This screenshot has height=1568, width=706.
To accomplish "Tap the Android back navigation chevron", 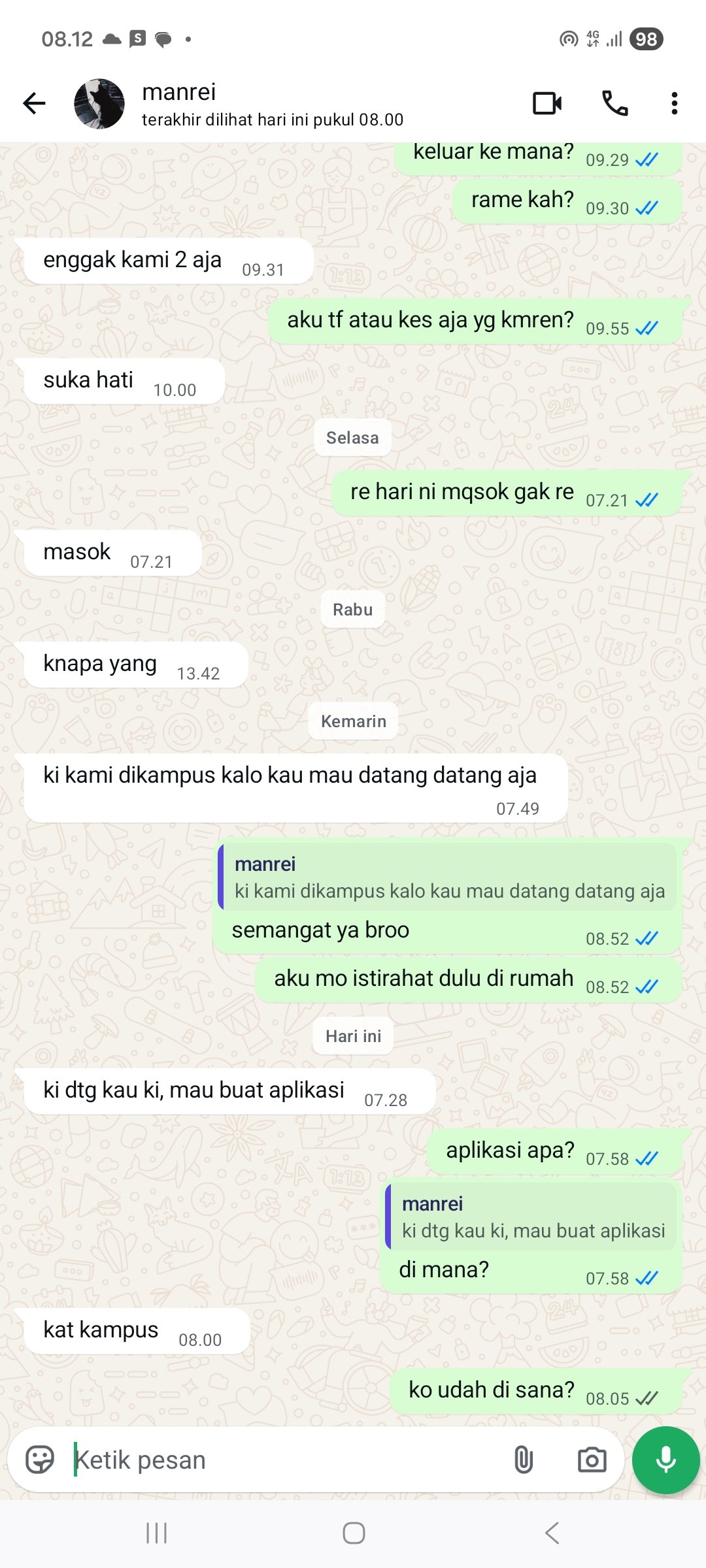I will pos(552,1533).
